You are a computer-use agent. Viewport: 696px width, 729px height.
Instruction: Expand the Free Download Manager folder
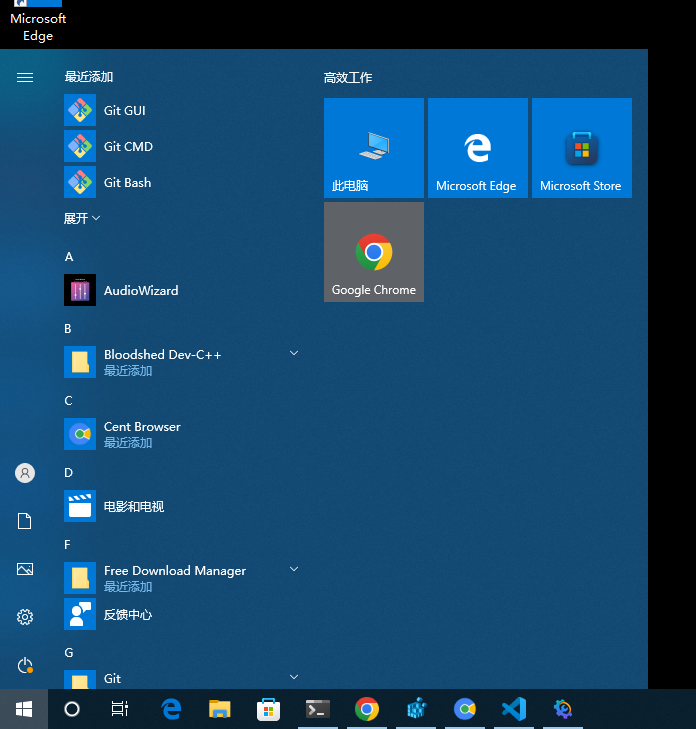click(294, 569)
